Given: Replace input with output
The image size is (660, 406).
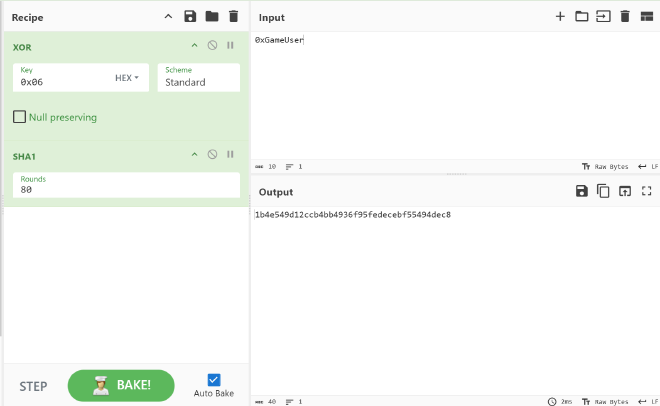Looking at the screenshot, I should click(x=625, y=191).
